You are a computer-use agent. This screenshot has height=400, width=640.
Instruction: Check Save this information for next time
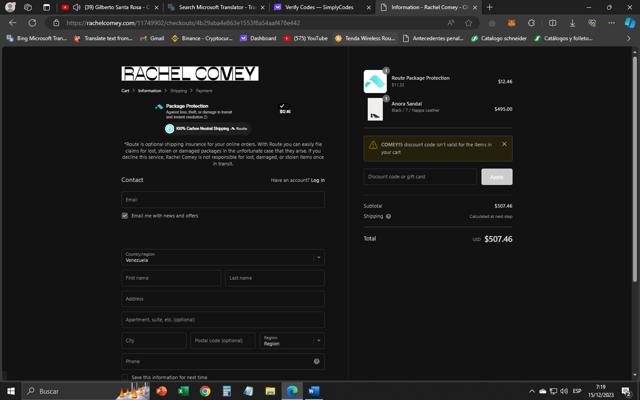pyautogui.click(x=125, y=377)
